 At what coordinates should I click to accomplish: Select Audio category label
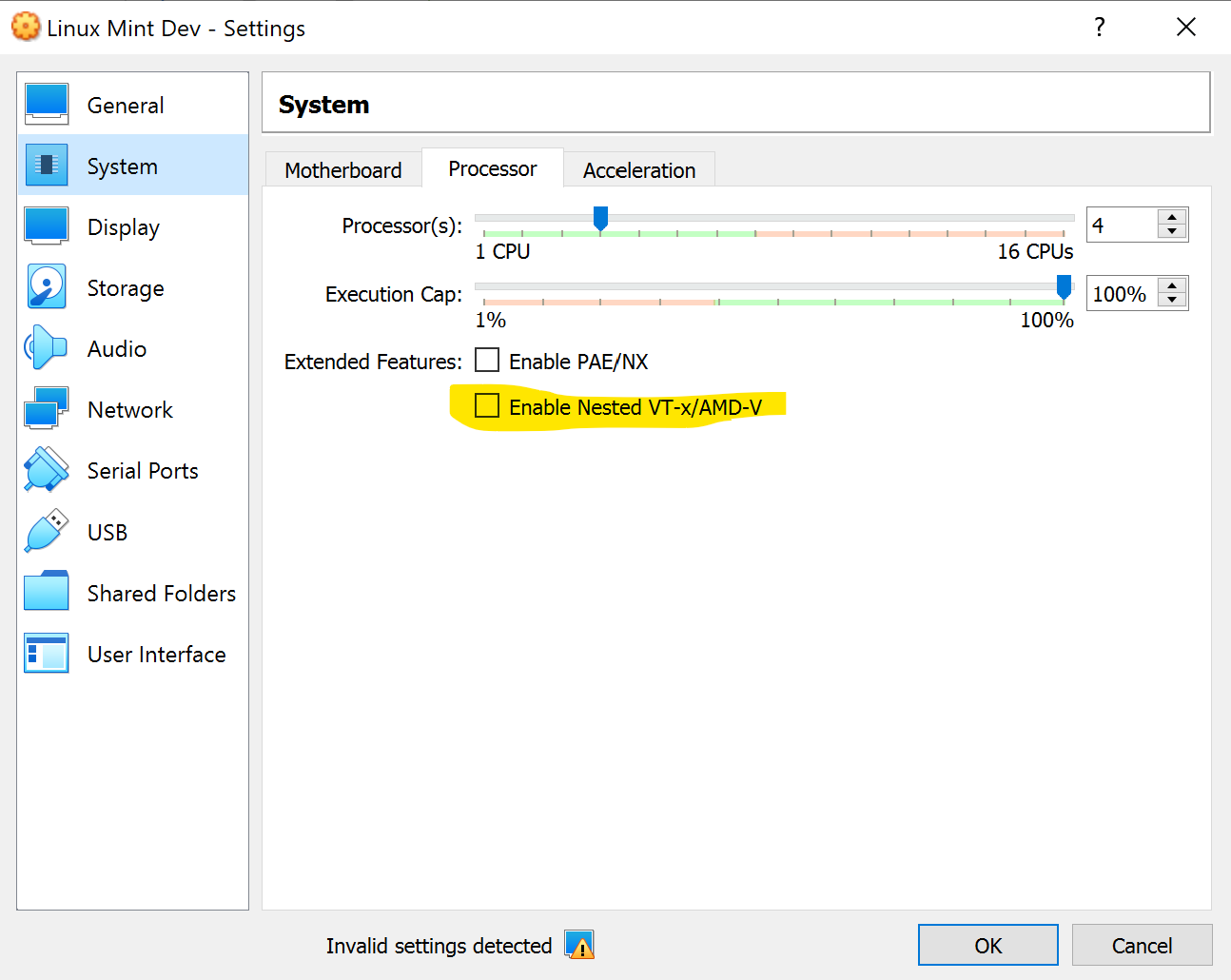pyautogui.click(x=117, y=349)
